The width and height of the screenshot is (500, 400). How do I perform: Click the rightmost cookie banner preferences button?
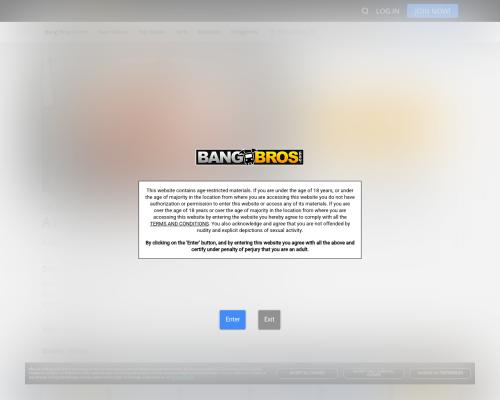tap(440, 373)
